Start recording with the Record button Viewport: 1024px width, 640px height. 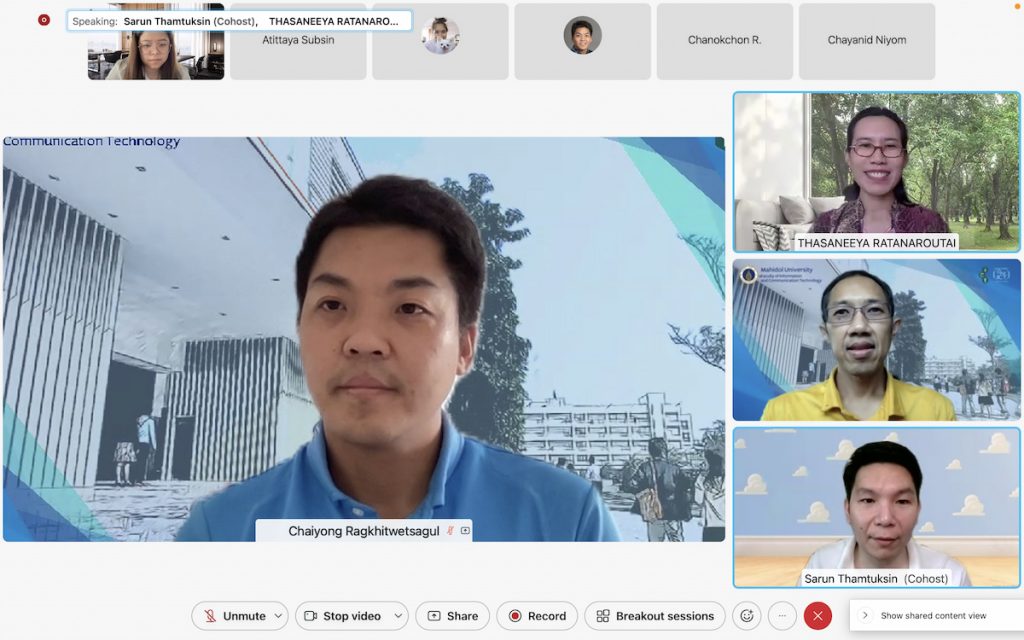pos(537,616)
